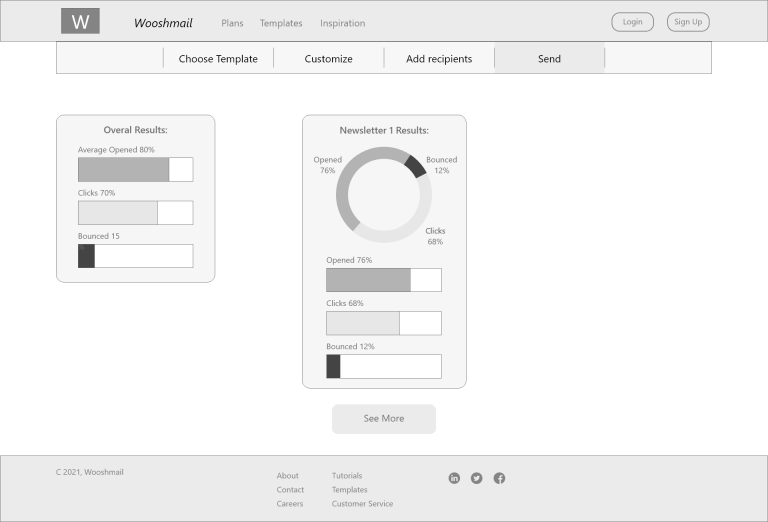Click the Newsletter Bounced 12% bar
This screenshot has width=768, height=522.
click(384, 366)
